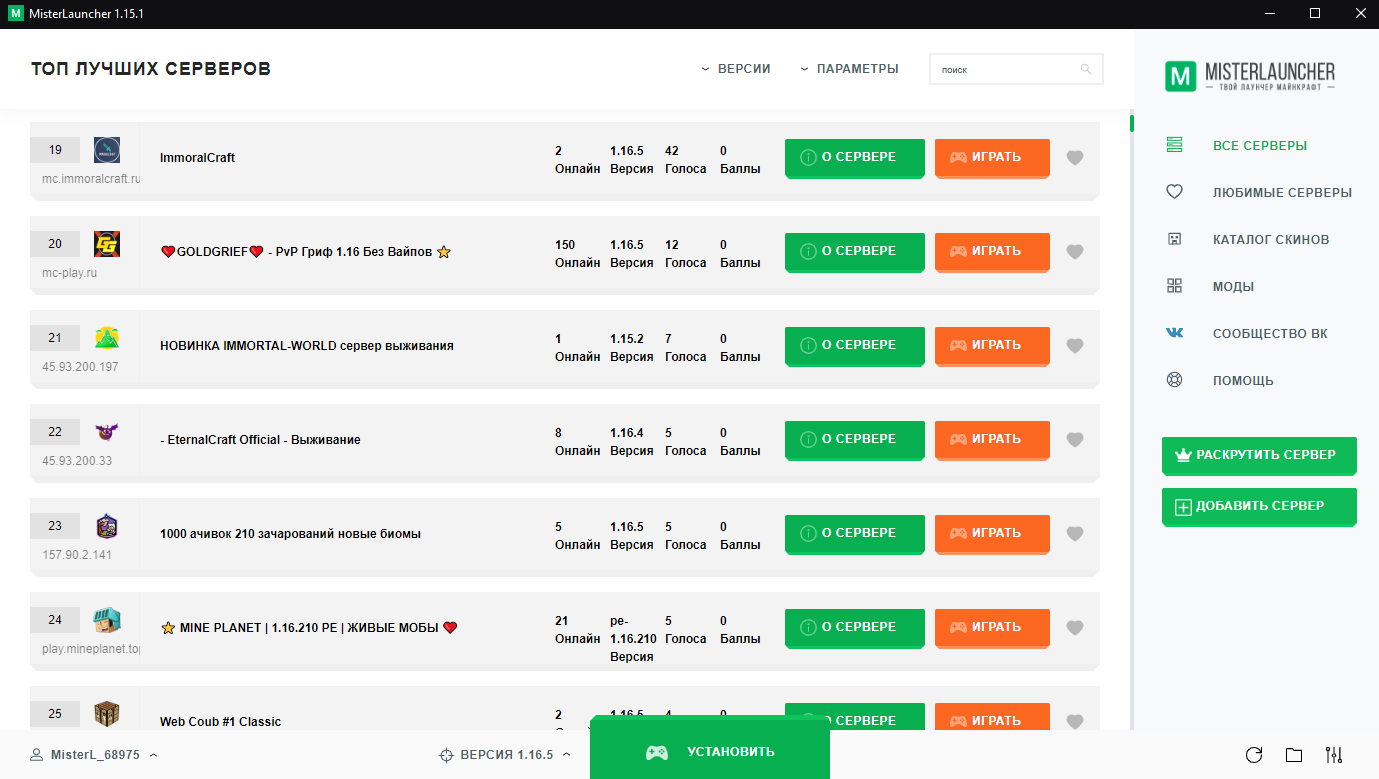This screenshot has width=1379, height=779.
Task: Click the MisterLauncher logo
Action: pyautogui.click(x=1250, y=76)
